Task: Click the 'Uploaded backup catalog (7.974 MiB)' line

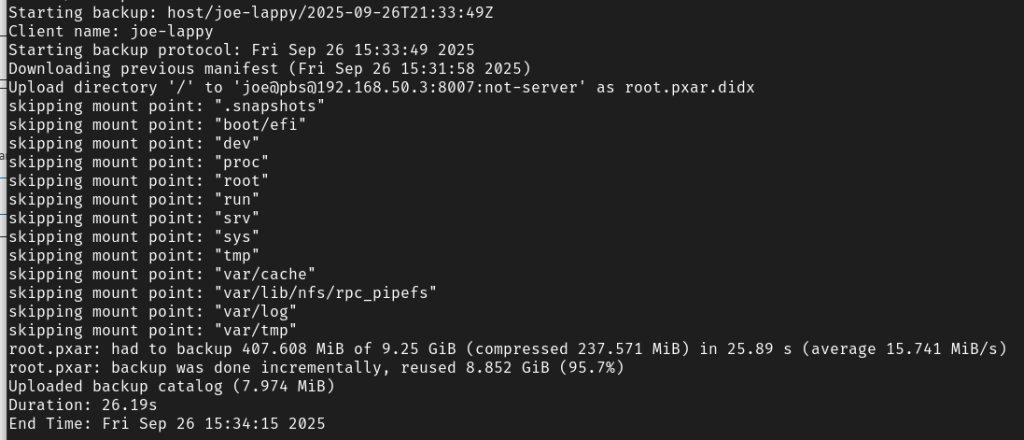Action: click(170, 386)
